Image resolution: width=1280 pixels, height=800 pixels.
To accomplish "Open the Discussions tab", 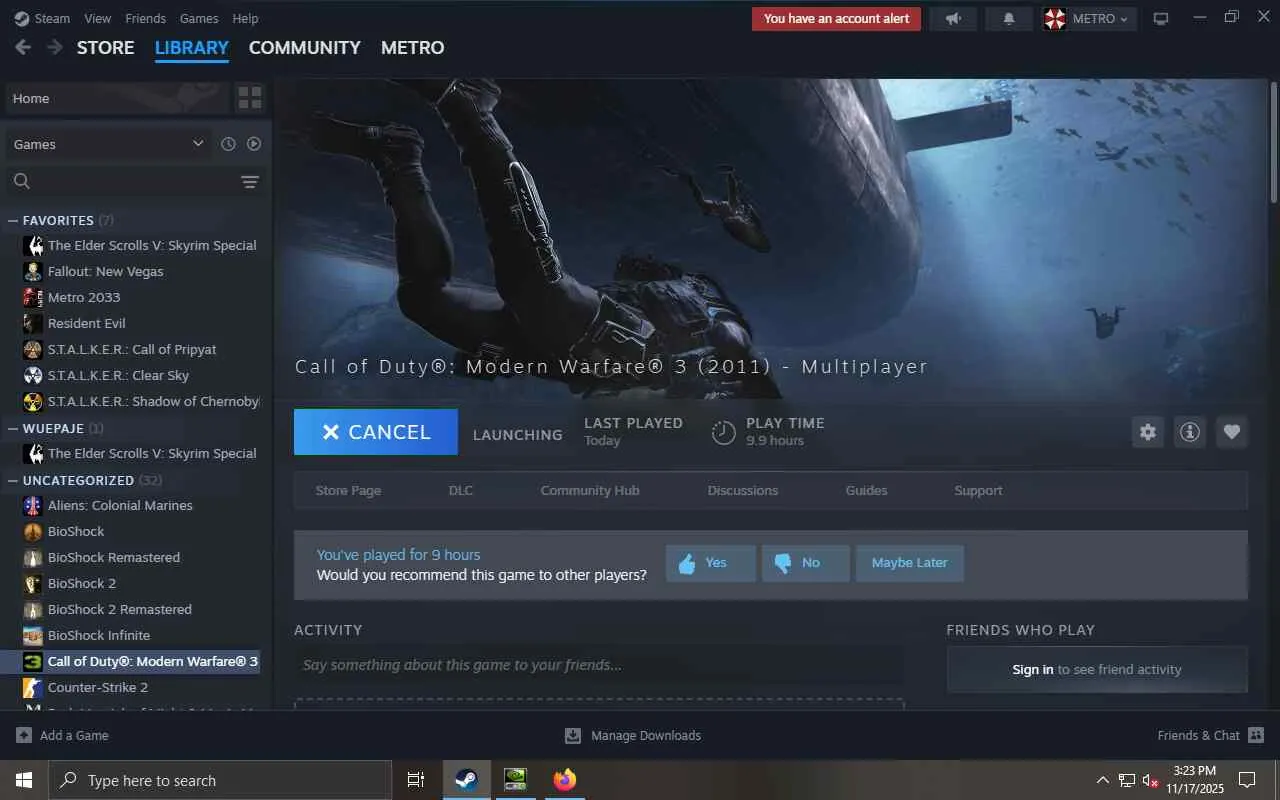I will [x=743, y=491].
